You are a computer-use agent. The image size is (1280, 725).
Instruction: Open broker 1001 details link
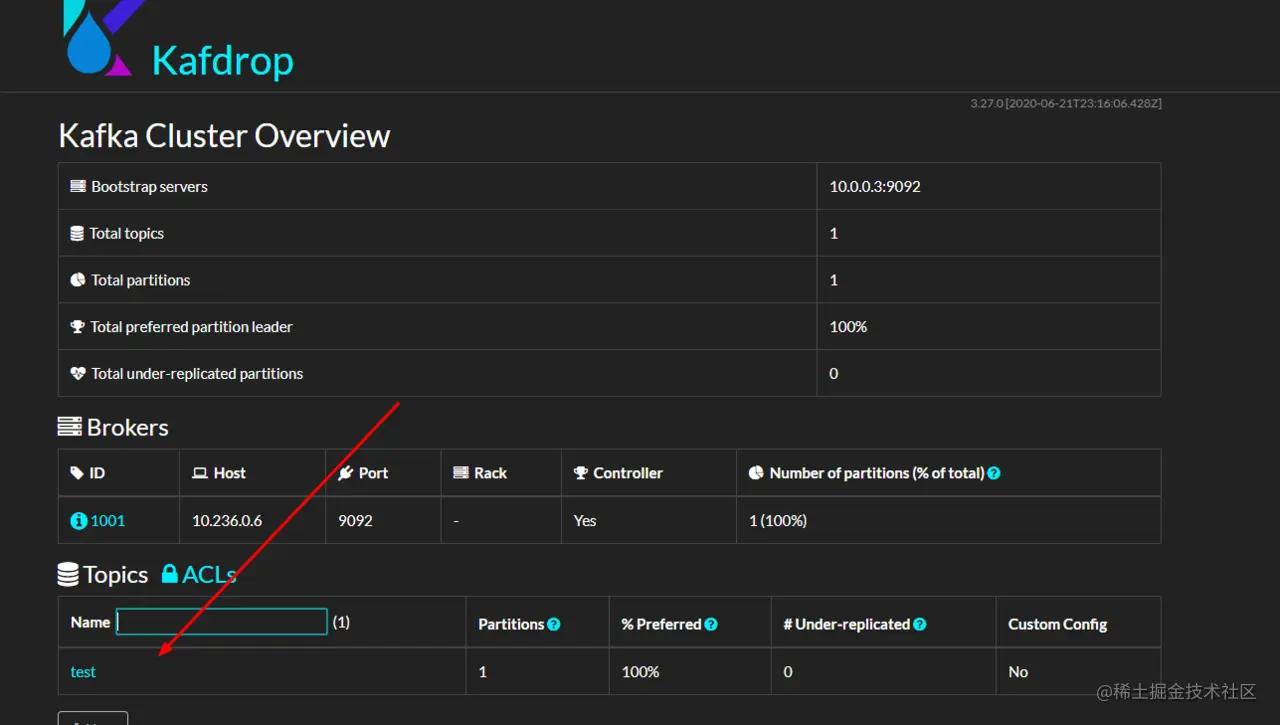(108, 521)
